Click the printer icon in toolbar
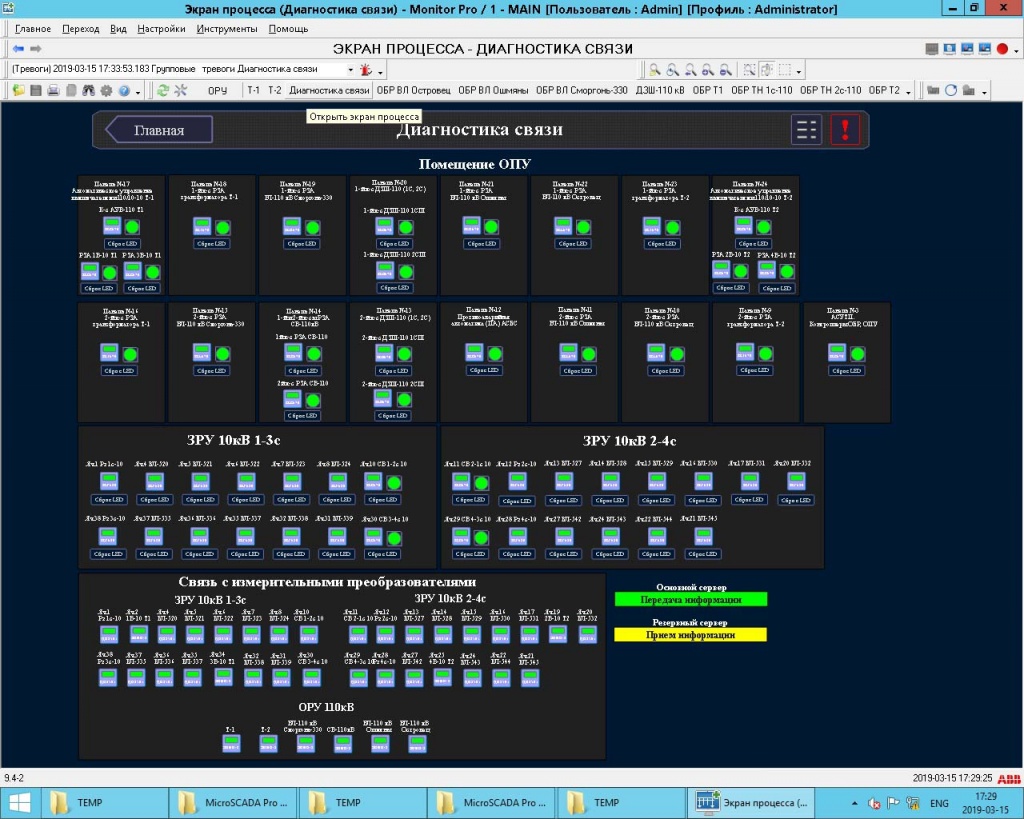 point(53,90)
